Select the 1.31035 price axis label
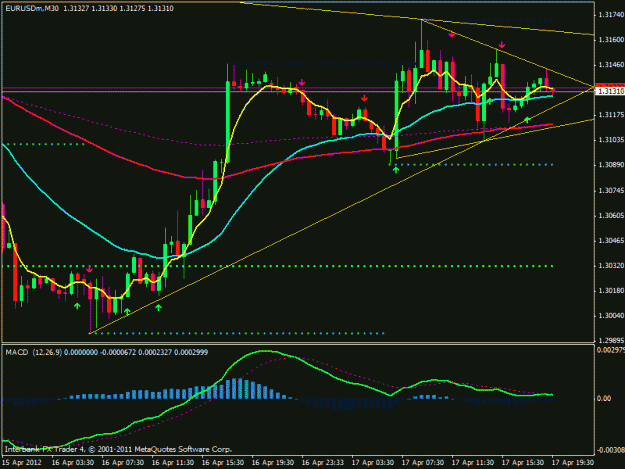 coord(611,140)
